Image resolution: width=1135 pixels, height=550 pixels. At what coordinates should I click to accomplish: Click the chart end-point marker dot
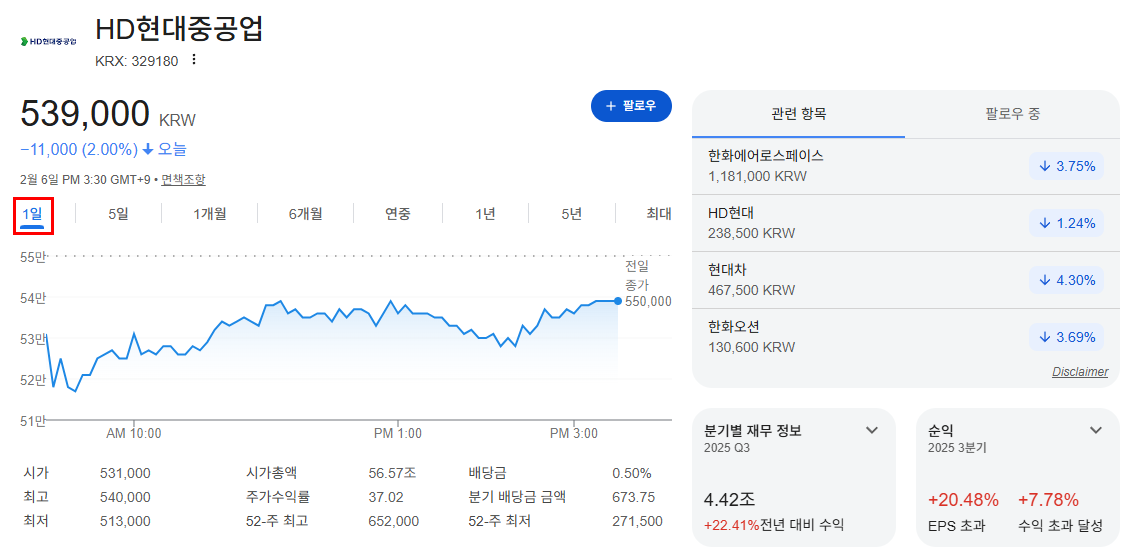pyautogui.click(x=617, y=300)
